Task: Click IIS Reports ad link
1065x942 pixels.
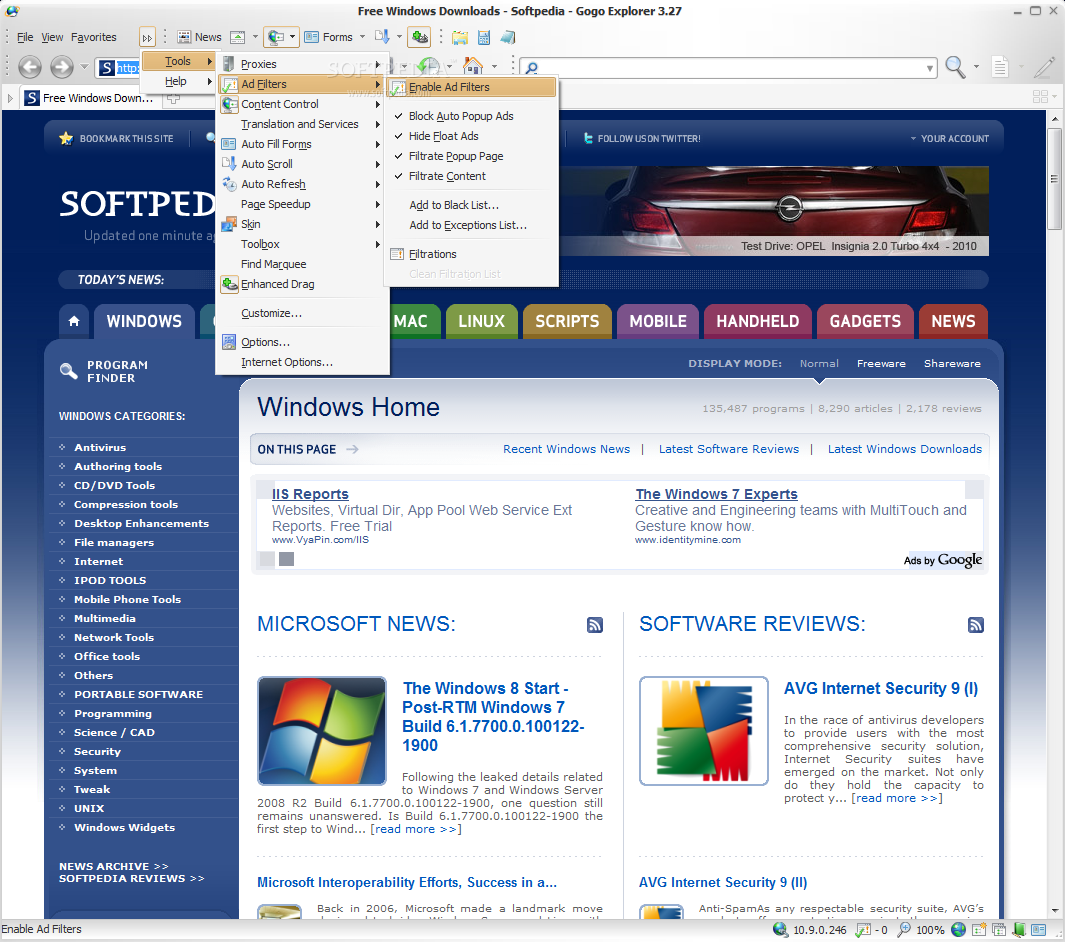Action: (310, 494)
